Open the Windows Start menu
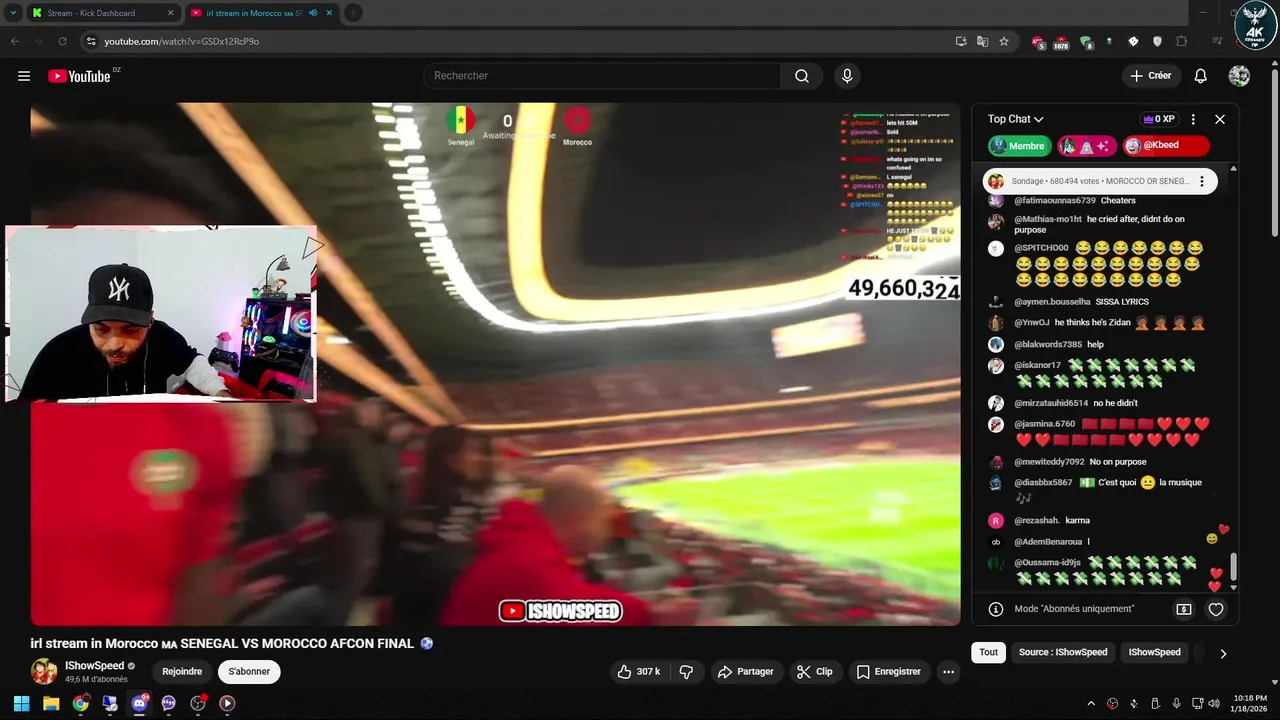The height and width of the screenshot is (720, 1280). [x=21, y=703]
